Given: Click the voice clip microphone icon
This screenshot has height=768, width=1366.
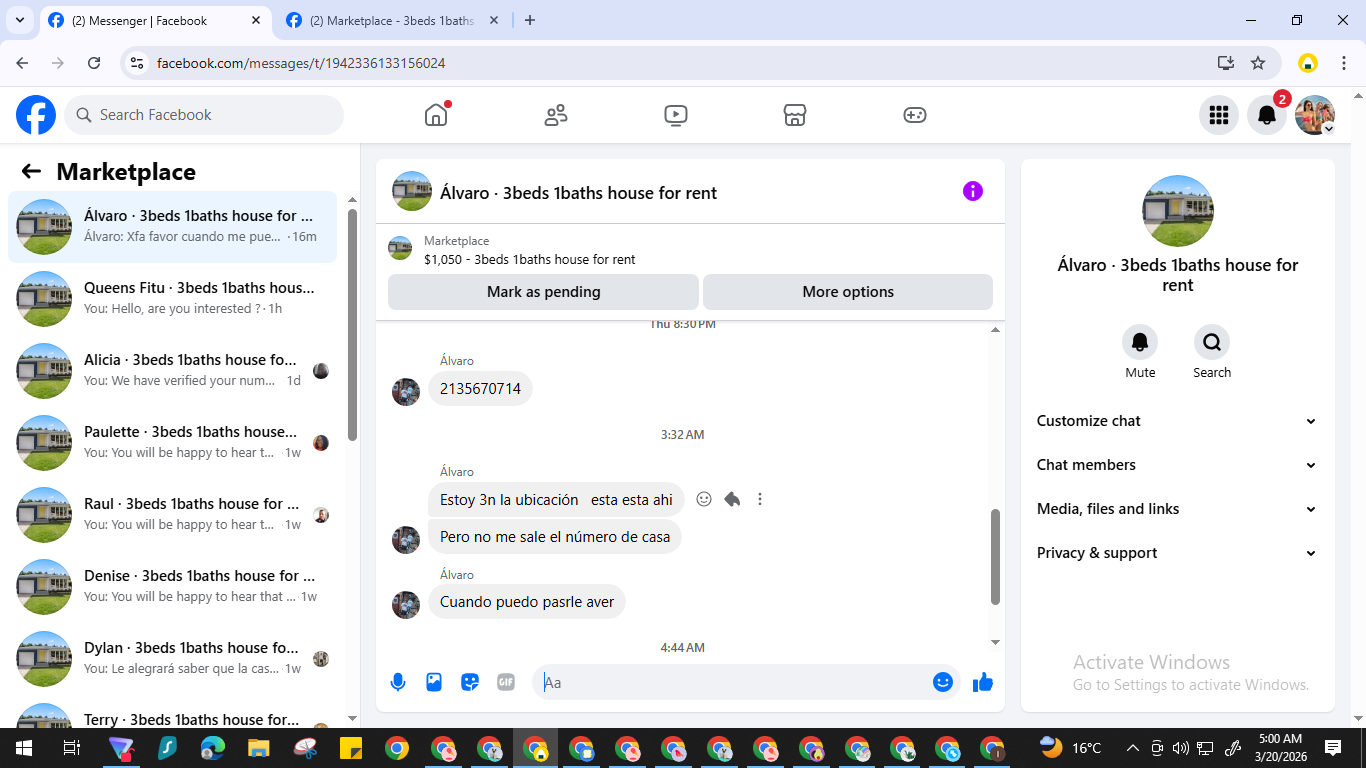Looking at the screenshot, I should pyautogui.click(x=398, y=682).
